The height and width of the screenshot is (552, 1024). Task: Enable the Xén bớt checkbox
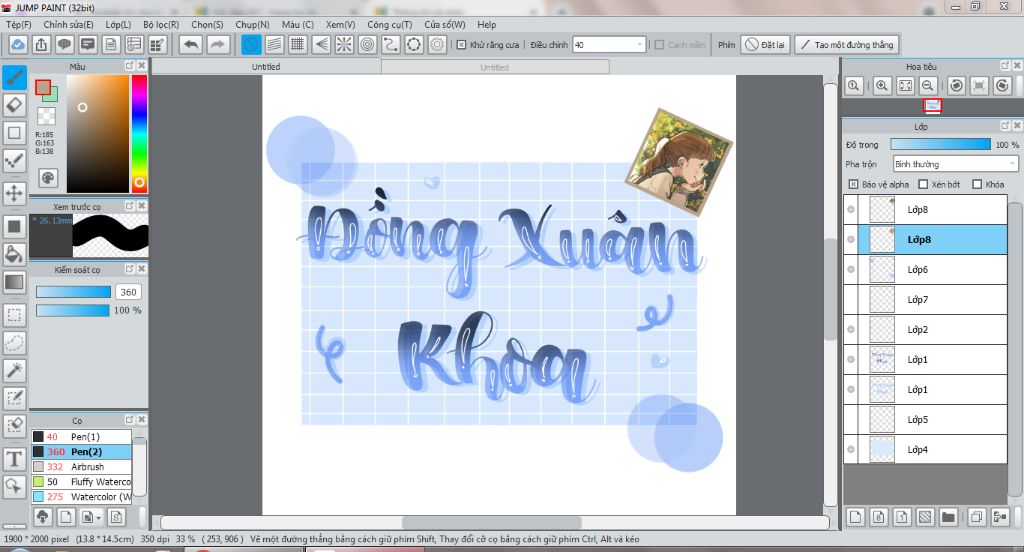[923, 184]
